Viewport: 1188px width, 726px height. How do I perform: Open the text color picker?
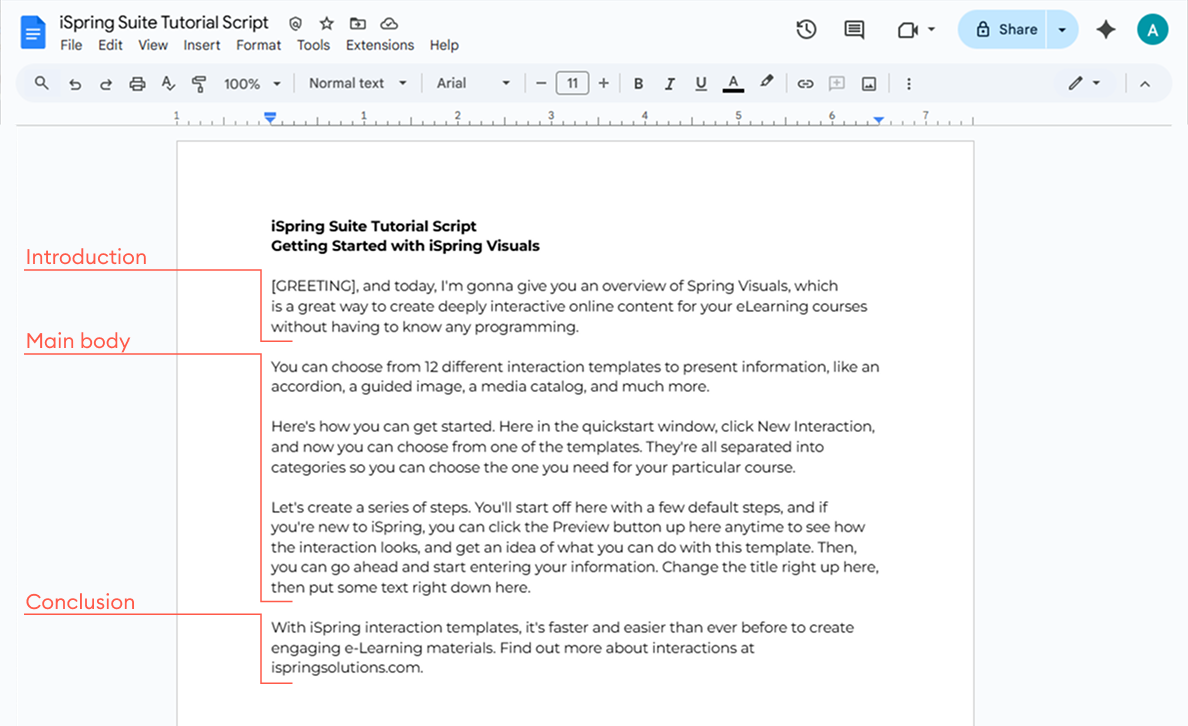pos(733,83)
